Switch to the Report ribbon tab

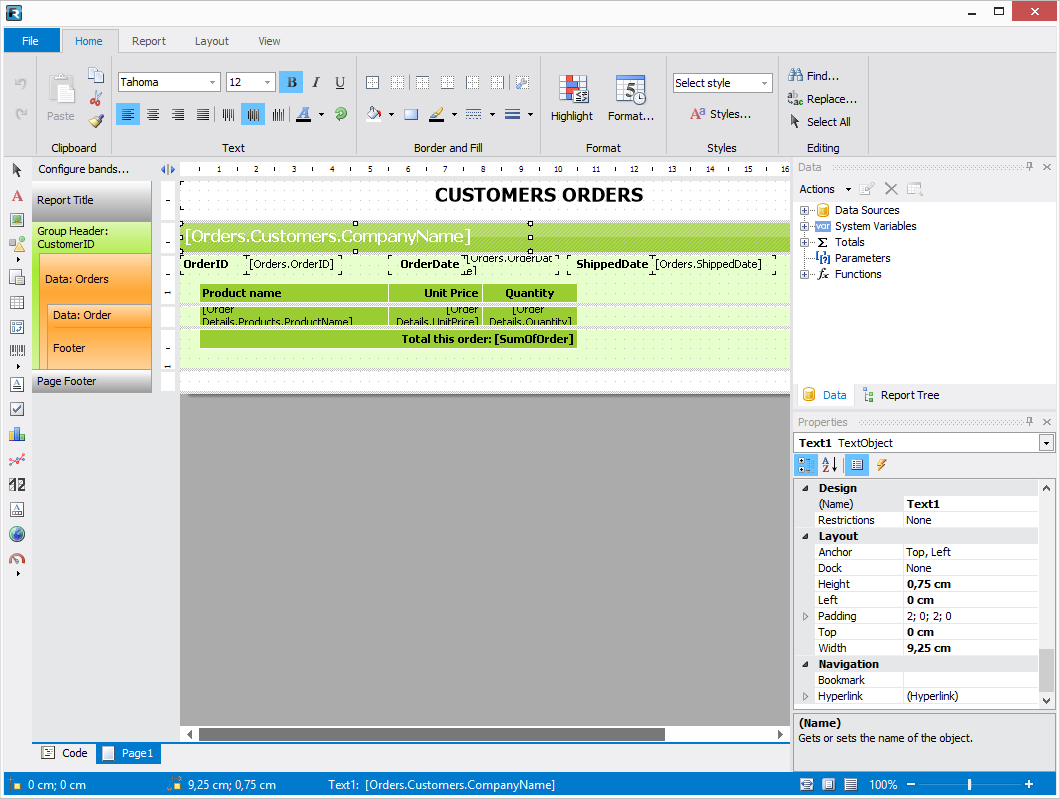click(x=148, y=41)
